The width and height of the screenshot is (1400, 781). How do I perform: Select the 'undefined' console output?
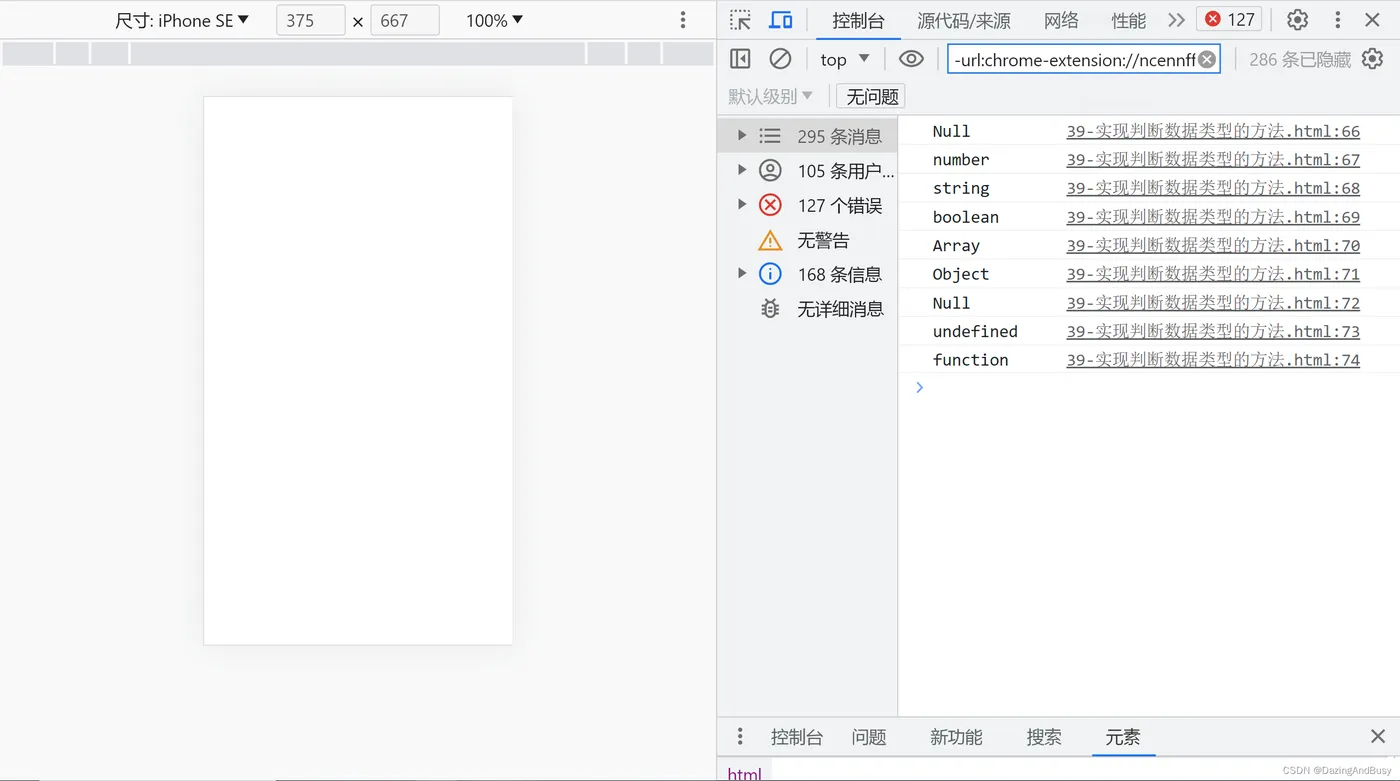click(x=975, y=331)
